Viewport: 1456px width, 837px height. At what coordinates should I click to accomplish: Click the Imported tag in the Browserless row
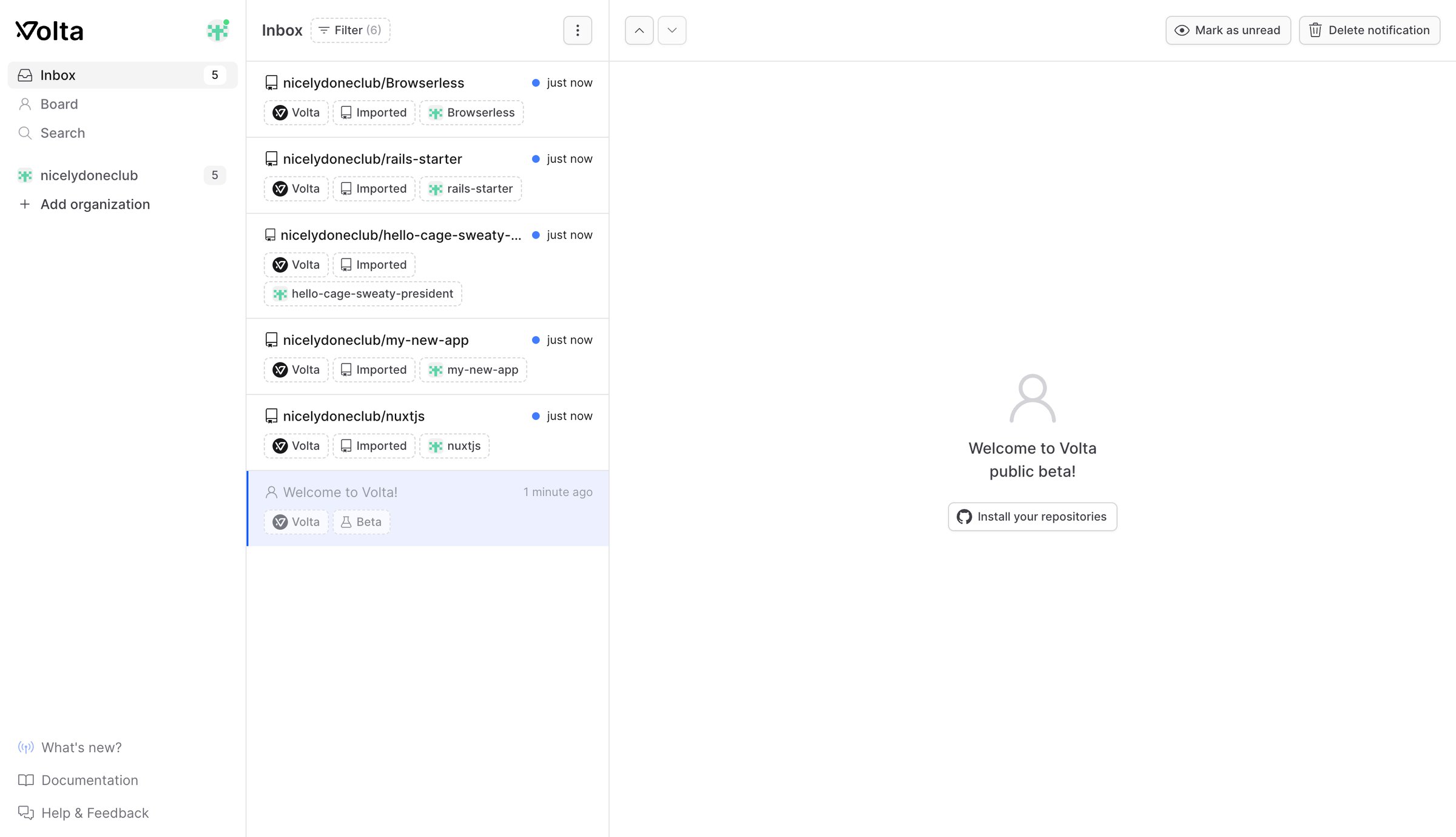pyautogui.click(x=374, y=113)
